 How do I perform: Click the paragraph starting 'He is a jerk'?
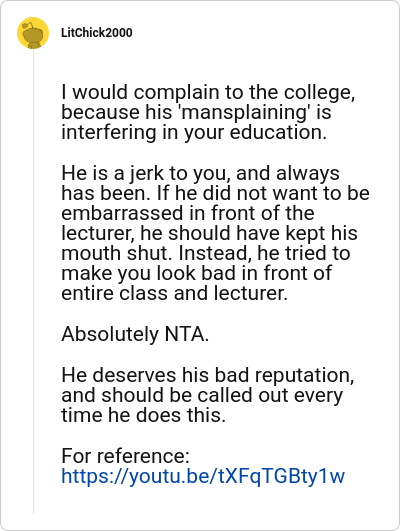click(215, 233)
